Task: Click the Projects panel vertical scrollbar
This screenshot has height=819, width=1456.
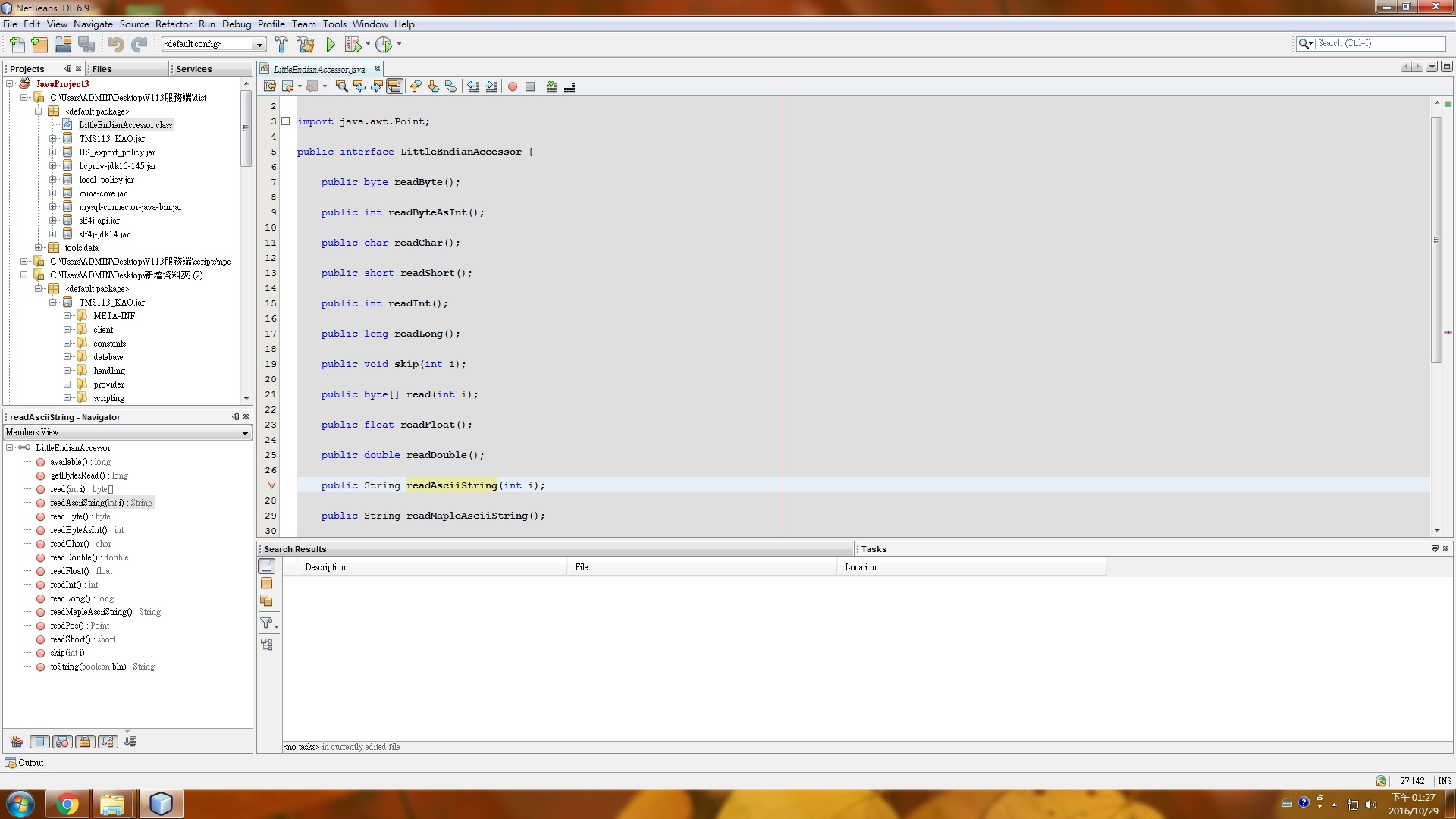Action: click(246, 128)
